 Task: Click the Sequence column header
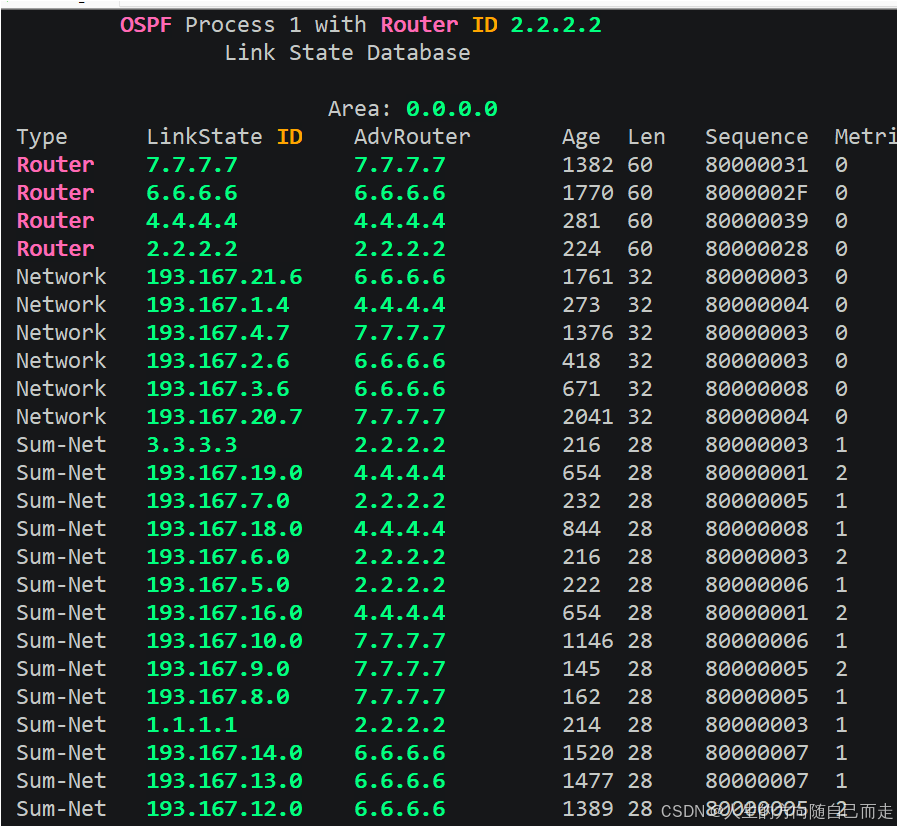click(x=757, y=136)
